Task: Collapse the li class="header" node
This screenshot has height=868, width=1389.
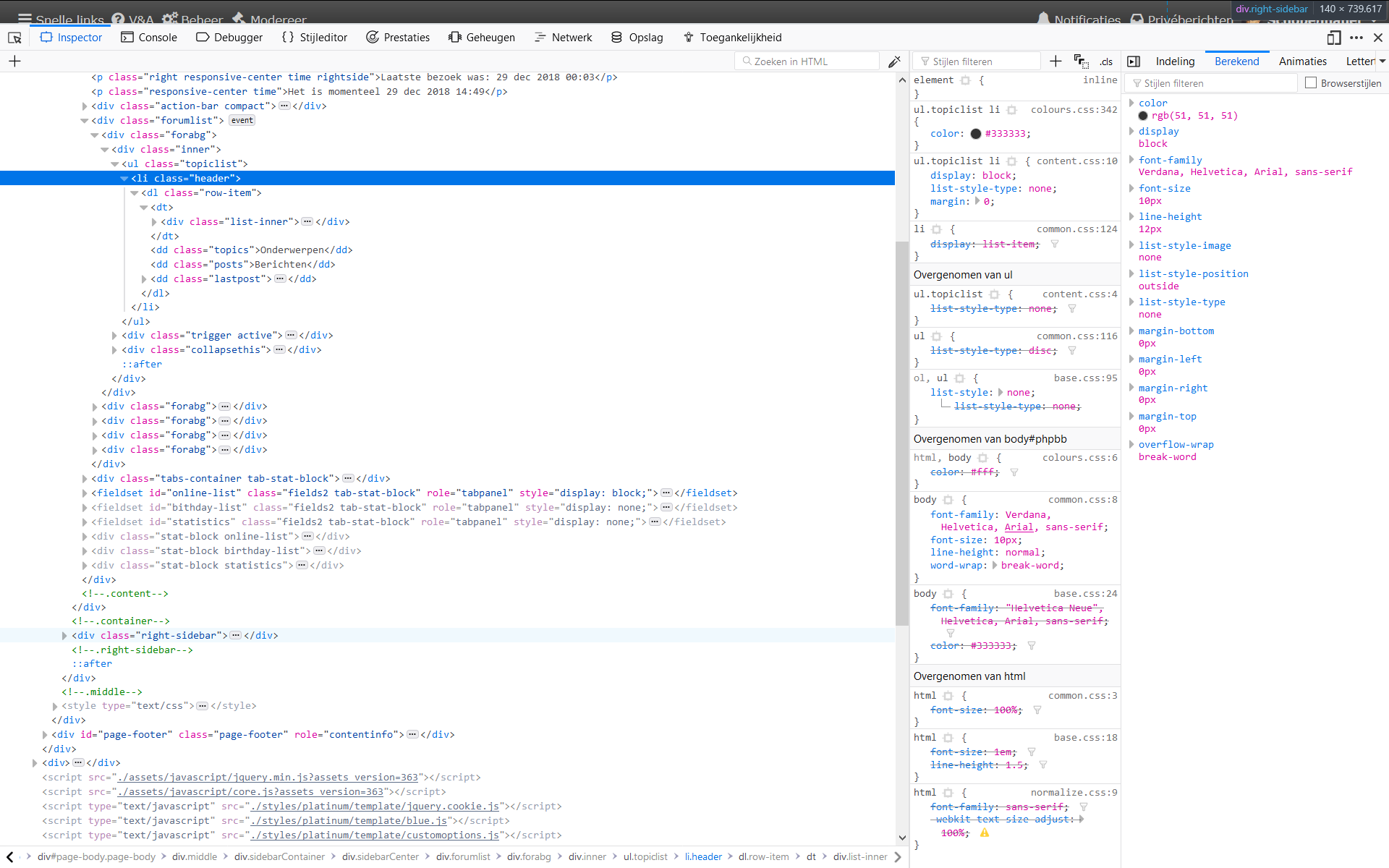Action: tap(124, 179)
